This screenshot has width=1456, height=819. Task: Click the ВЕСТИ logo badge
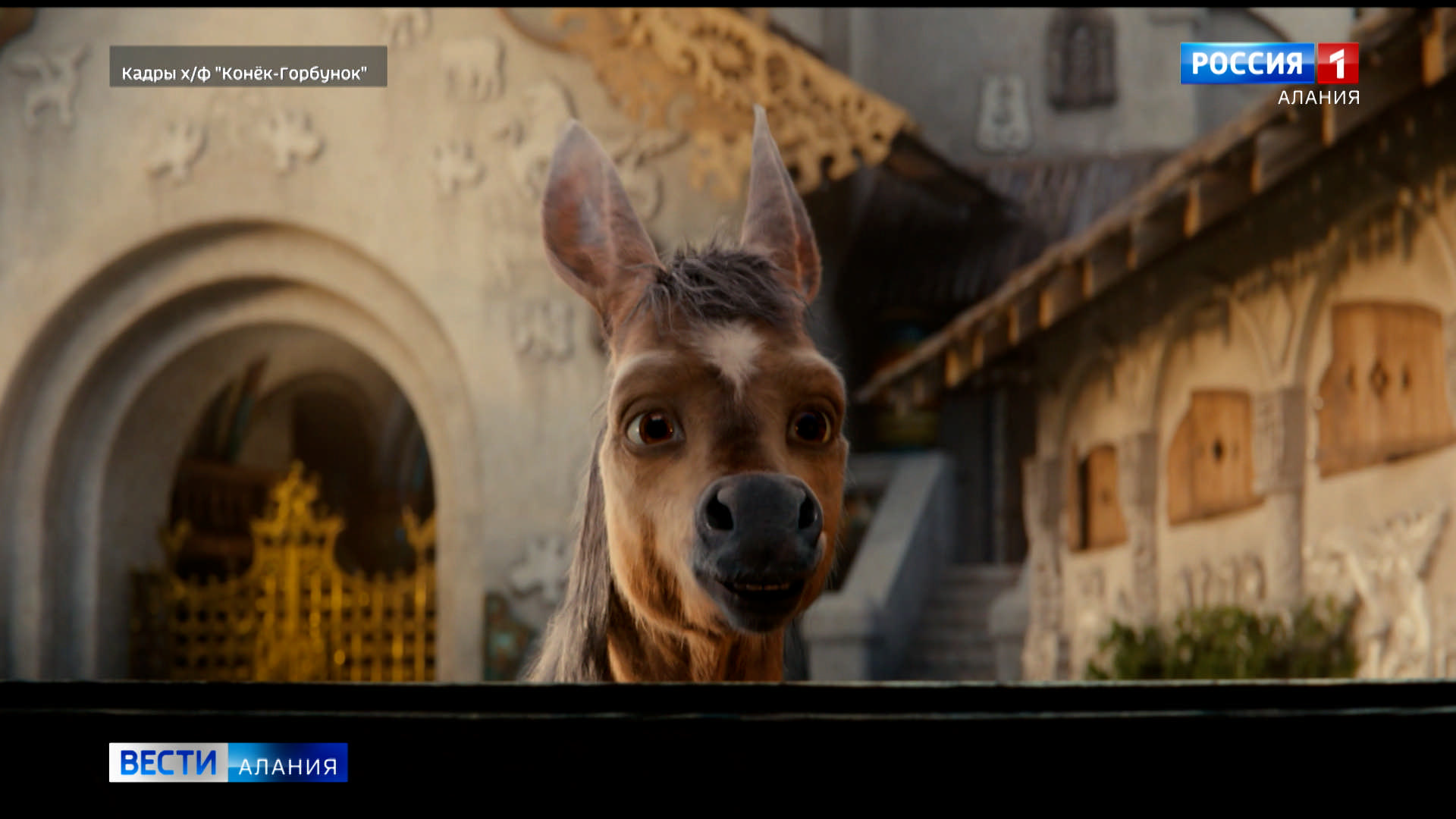tap(168, 762)
